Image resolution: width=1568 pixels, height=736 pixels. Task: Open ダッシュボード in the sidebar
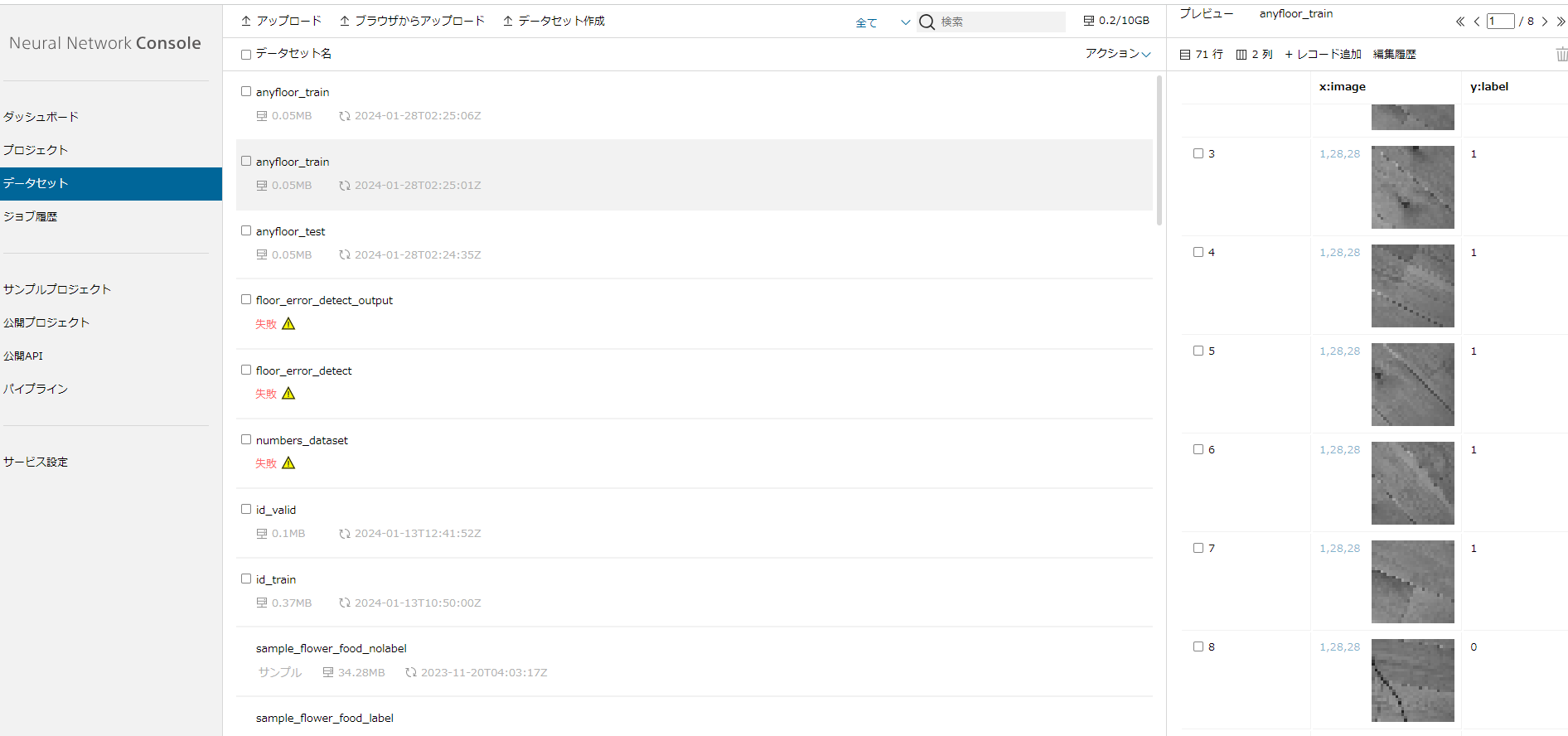[41, 117]
